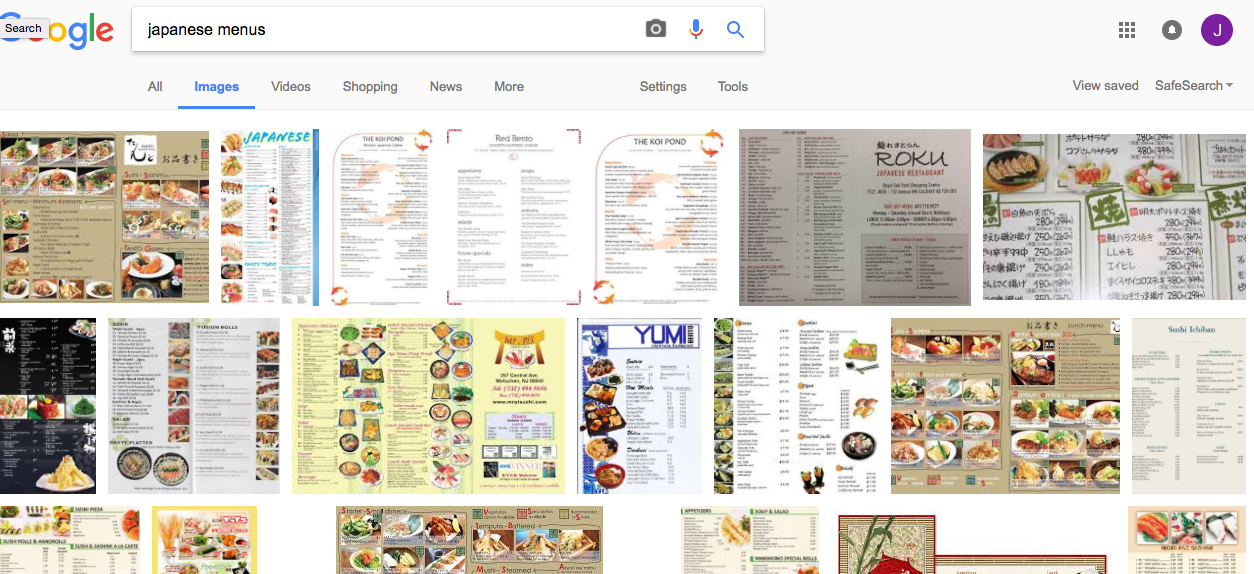Click the Tools button
1254x574 pixels.
pos(733,87)
